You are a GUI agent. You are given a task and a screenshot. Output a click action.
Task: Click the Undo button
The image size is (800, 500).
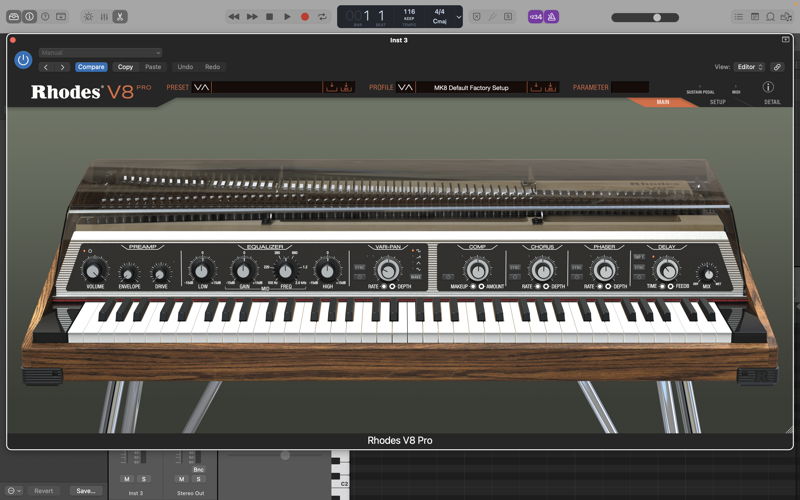point(185,67)
